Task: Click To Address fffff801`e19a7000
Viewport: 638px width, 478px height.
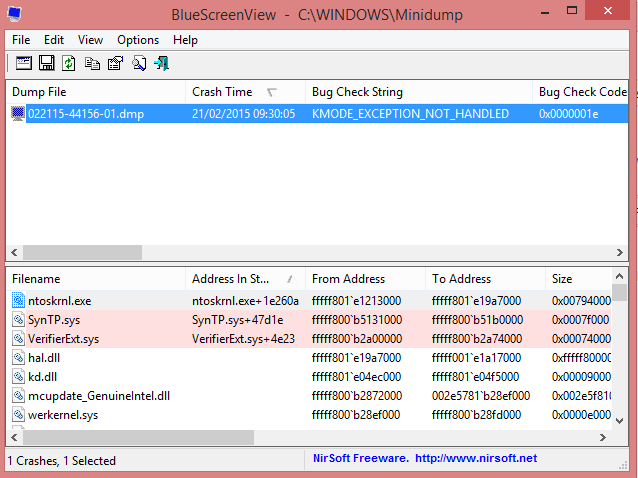Action: point(476,301)
